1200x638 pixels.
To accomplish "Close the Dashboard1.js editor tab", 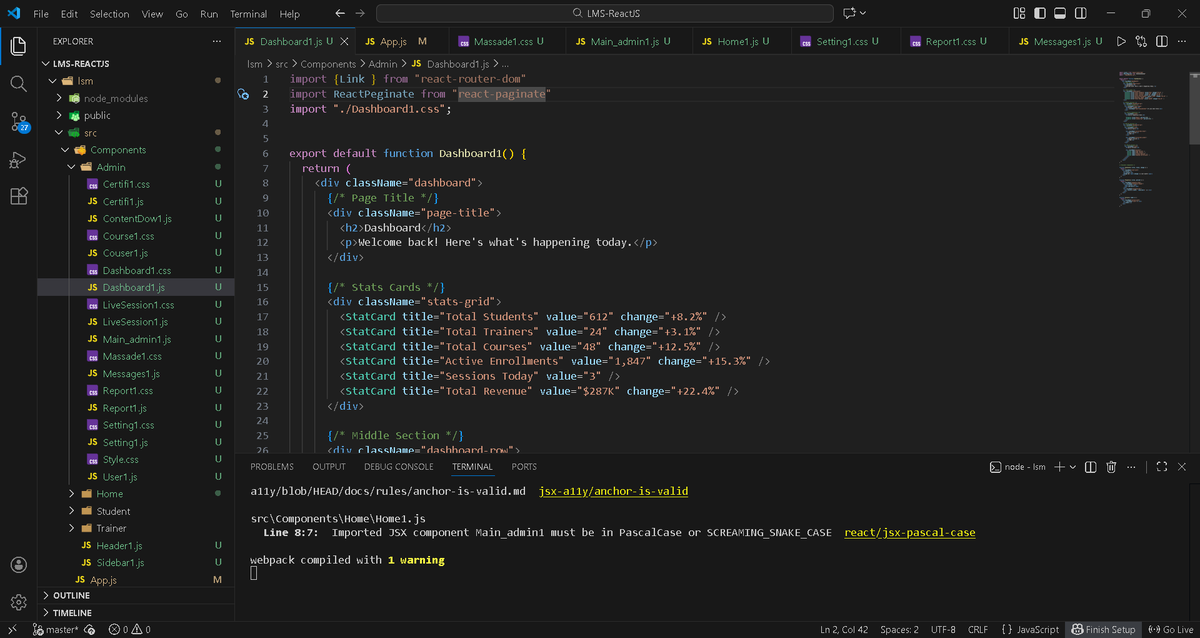I will point(344,41).
